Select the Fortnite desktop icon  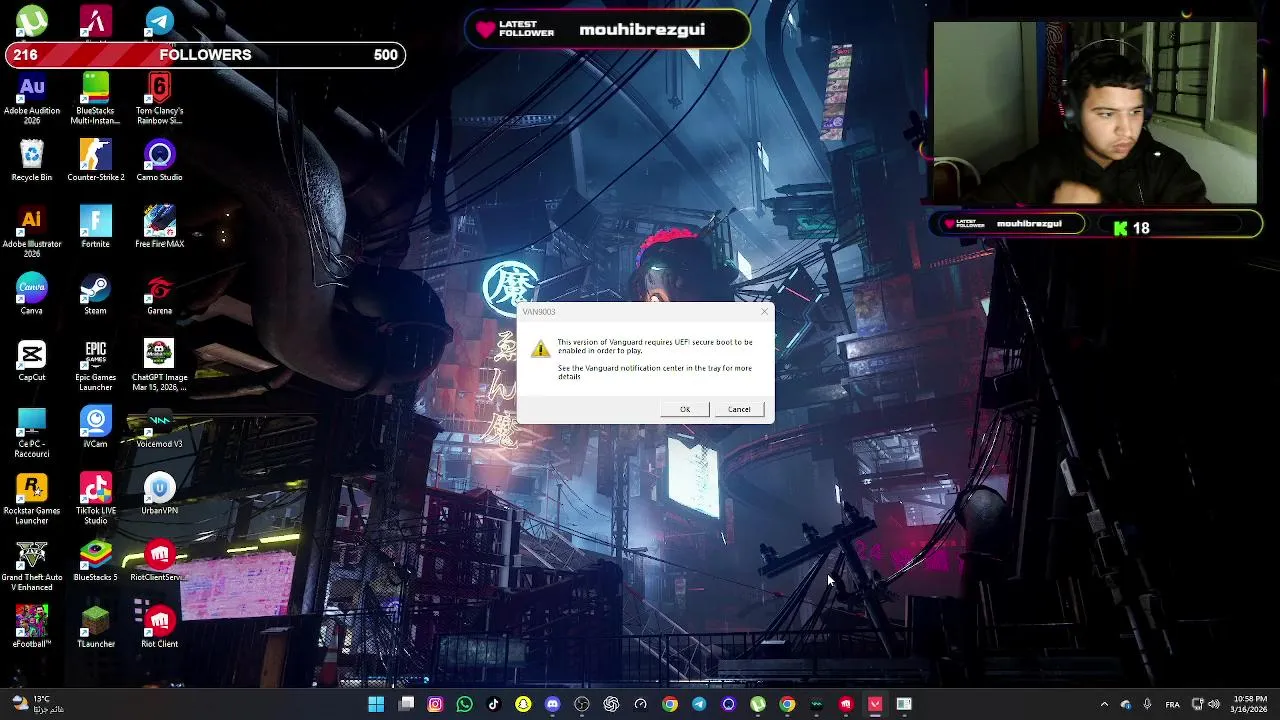[96, 228]
